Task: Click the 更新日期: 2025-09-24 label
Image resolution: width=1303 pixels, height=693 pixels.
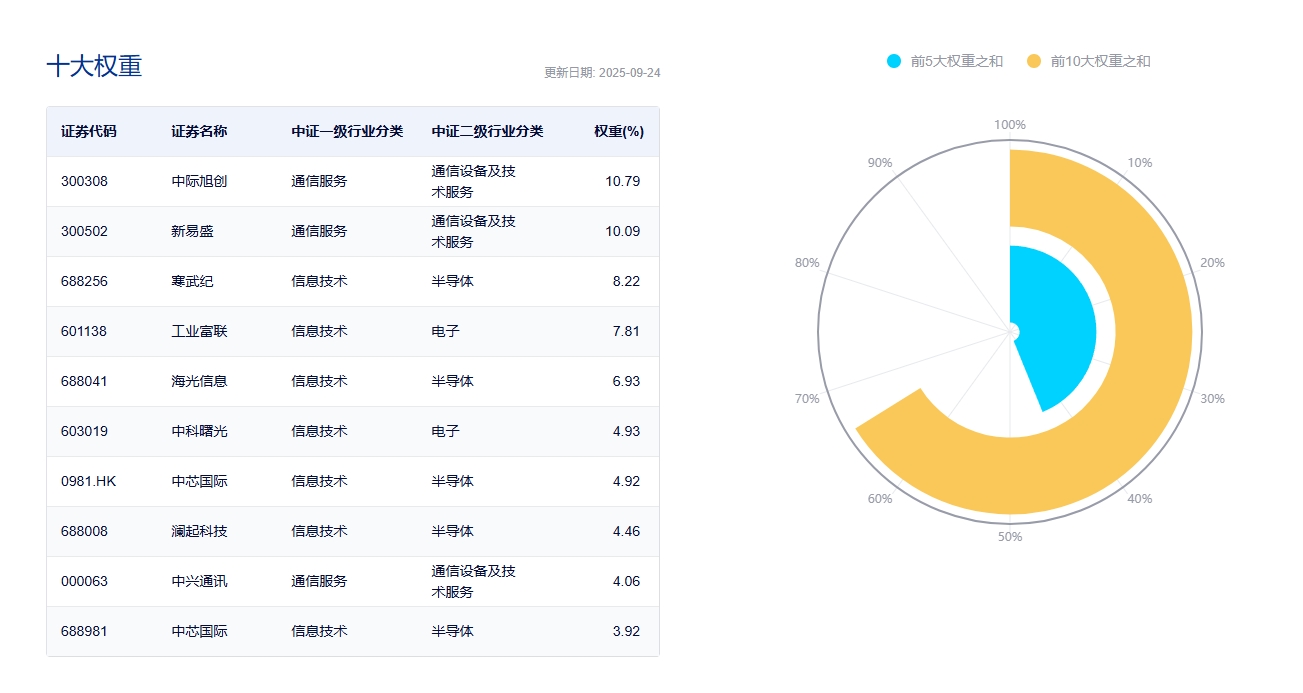Action: (602, 73)
